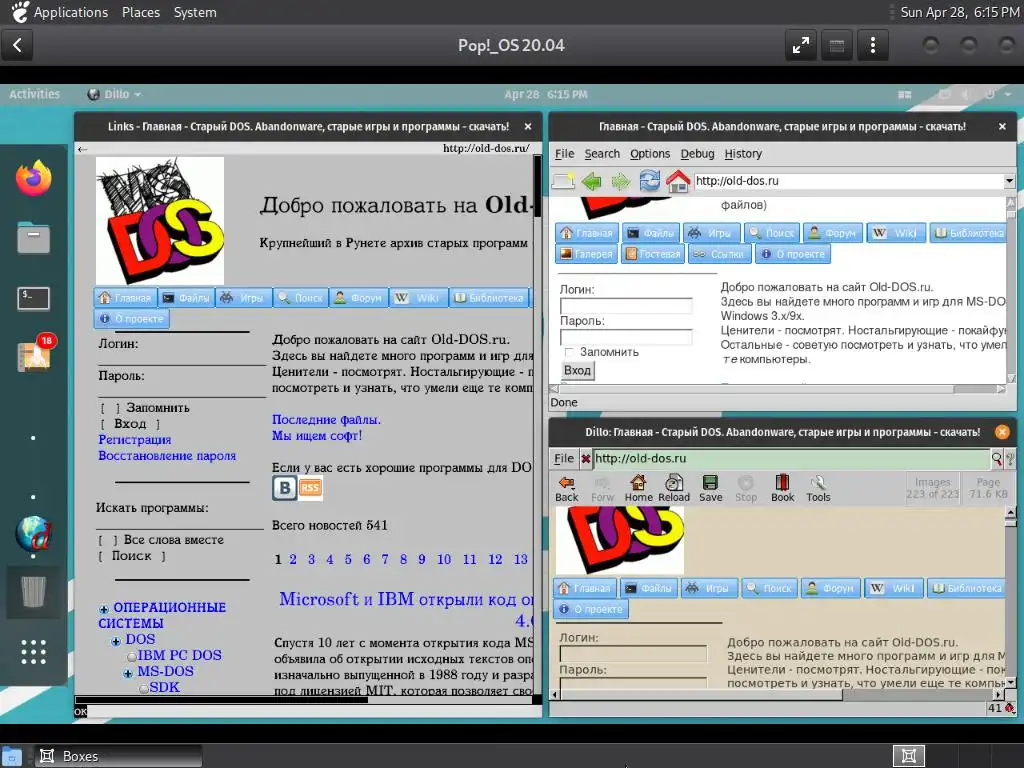Expand 'MS-DOS' tree node in Links window
Image resolution: width=1024 pixels, height=768 pixels.
tap(128, 673)
